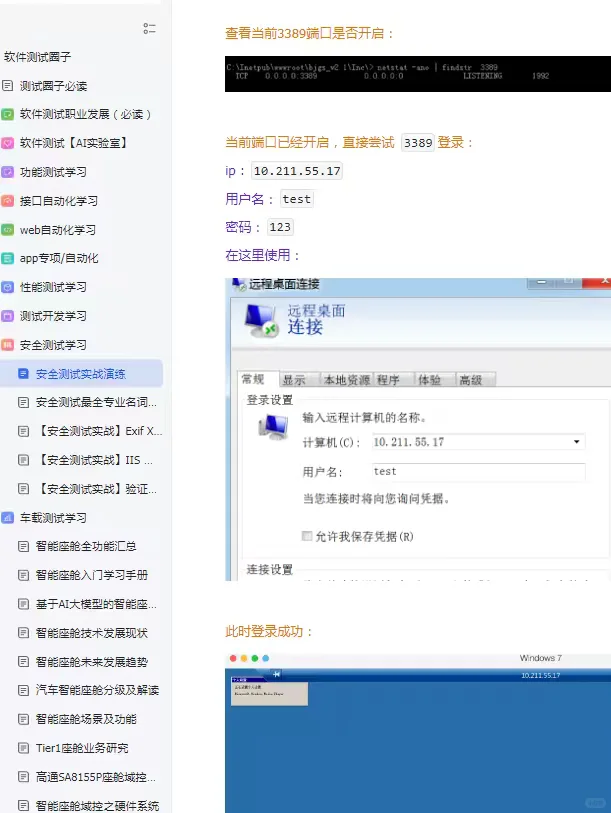Click the red icon beside 接口自动化学习
The image size is (611, 813).
(8, 201)
